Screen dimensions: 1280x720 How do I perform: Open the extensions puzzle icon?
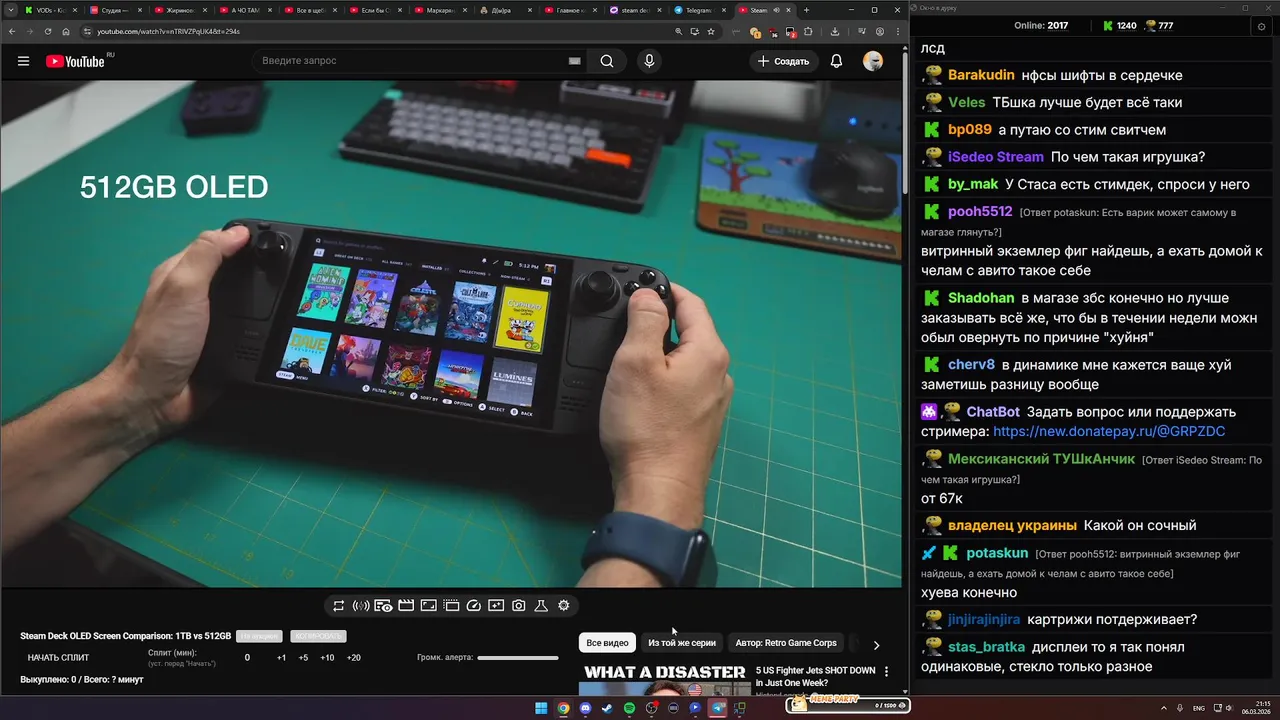point(809,31)
